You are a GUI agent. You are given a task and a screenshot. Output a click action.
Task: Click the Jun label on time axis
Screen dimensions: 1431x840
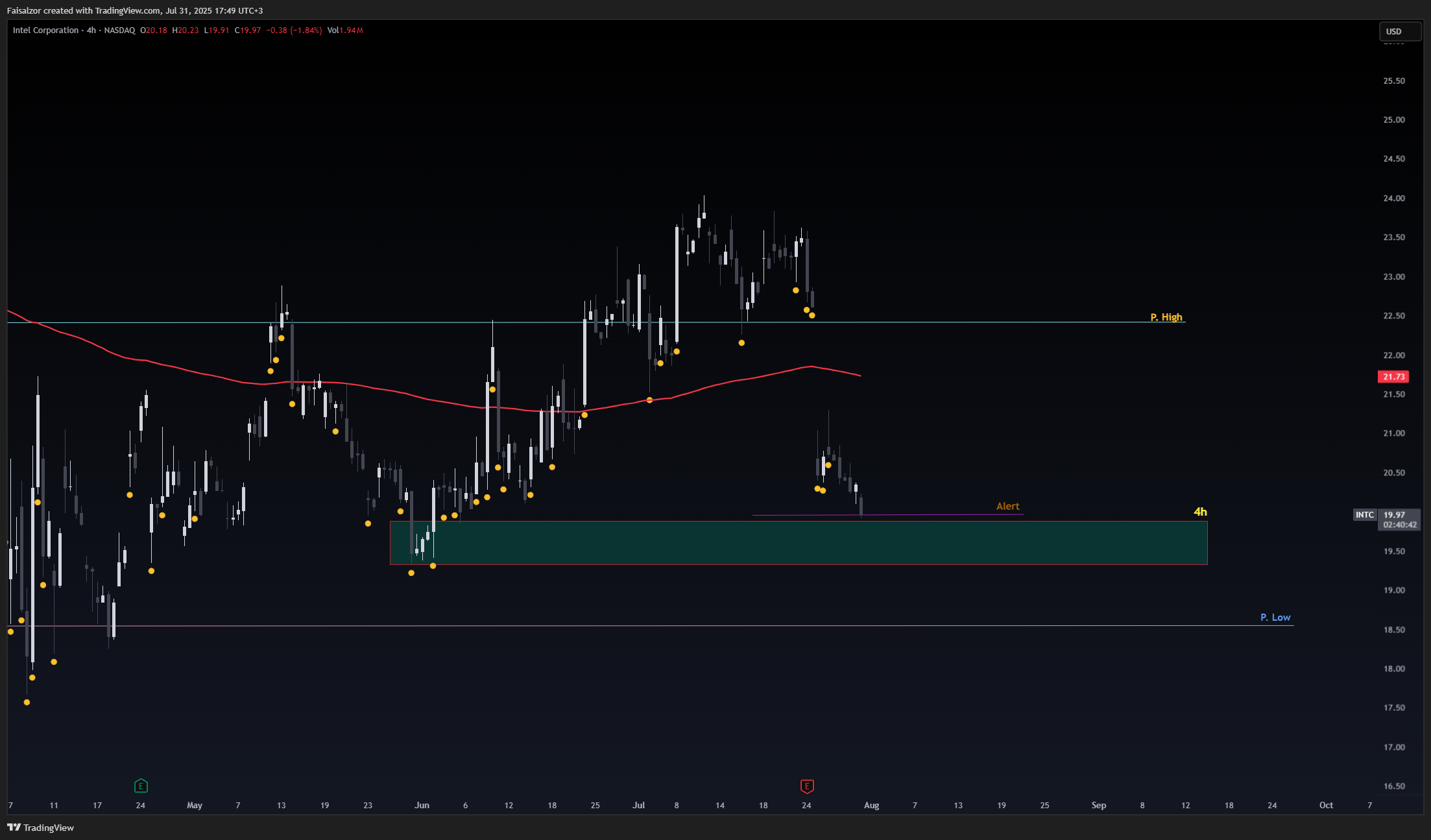tap(422, 805)
